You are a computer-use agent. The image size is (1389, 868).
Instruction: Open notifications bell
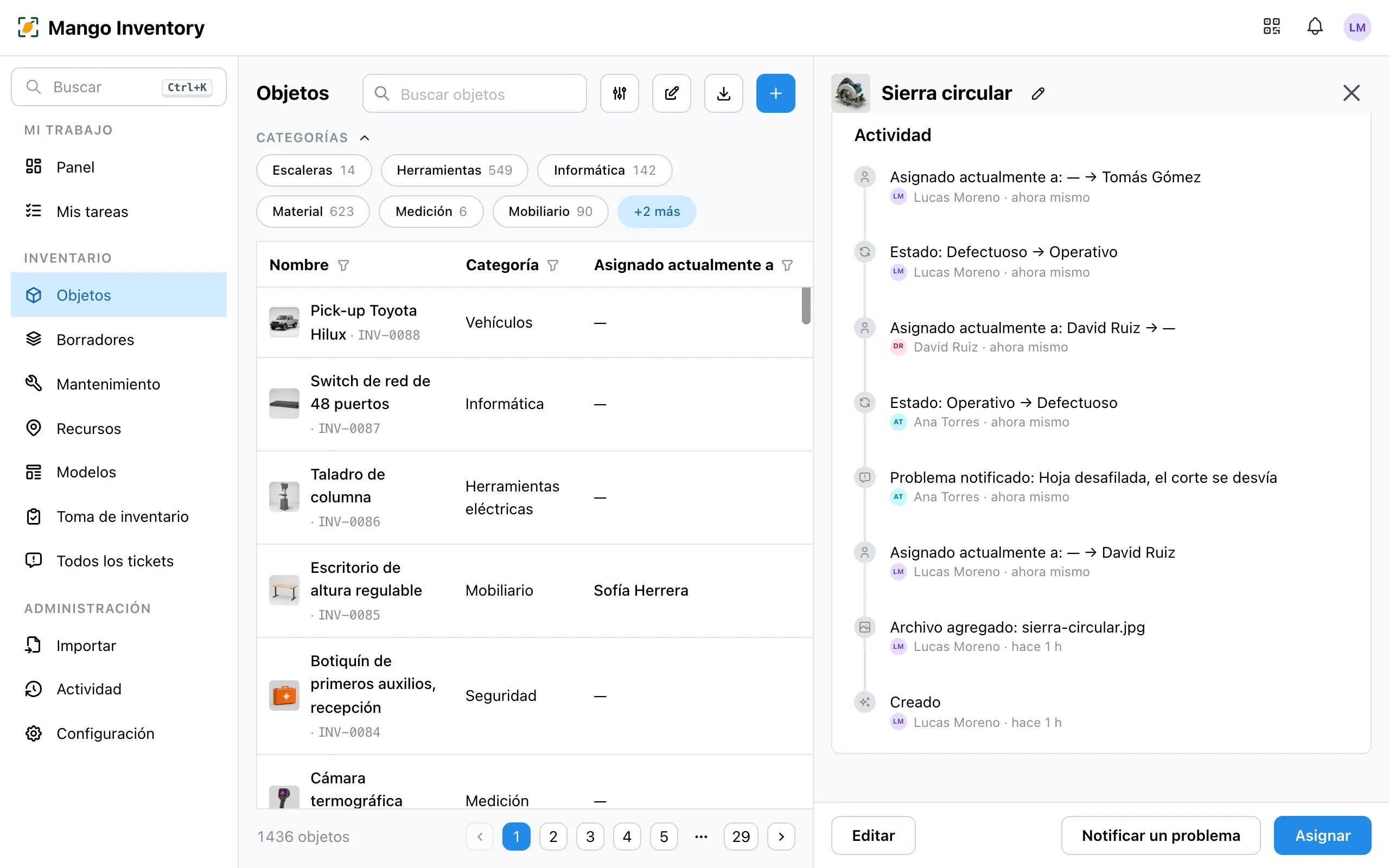[x=1315, y=27]
